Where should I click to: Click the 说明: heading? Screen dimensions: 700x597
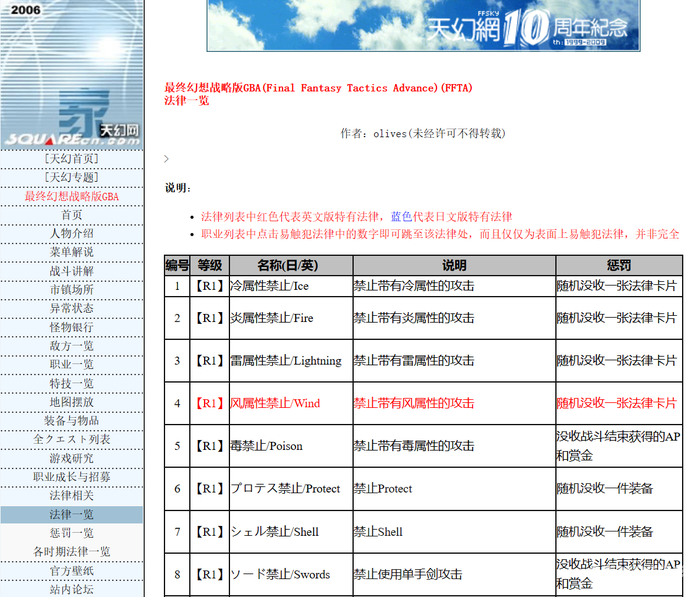coord(178,188)
